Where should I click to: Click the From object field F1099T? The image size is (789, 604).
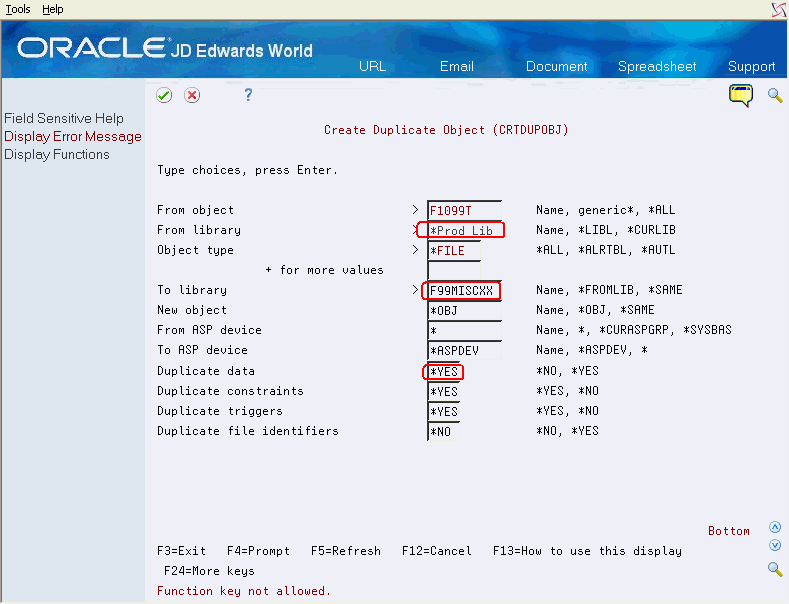464,210
